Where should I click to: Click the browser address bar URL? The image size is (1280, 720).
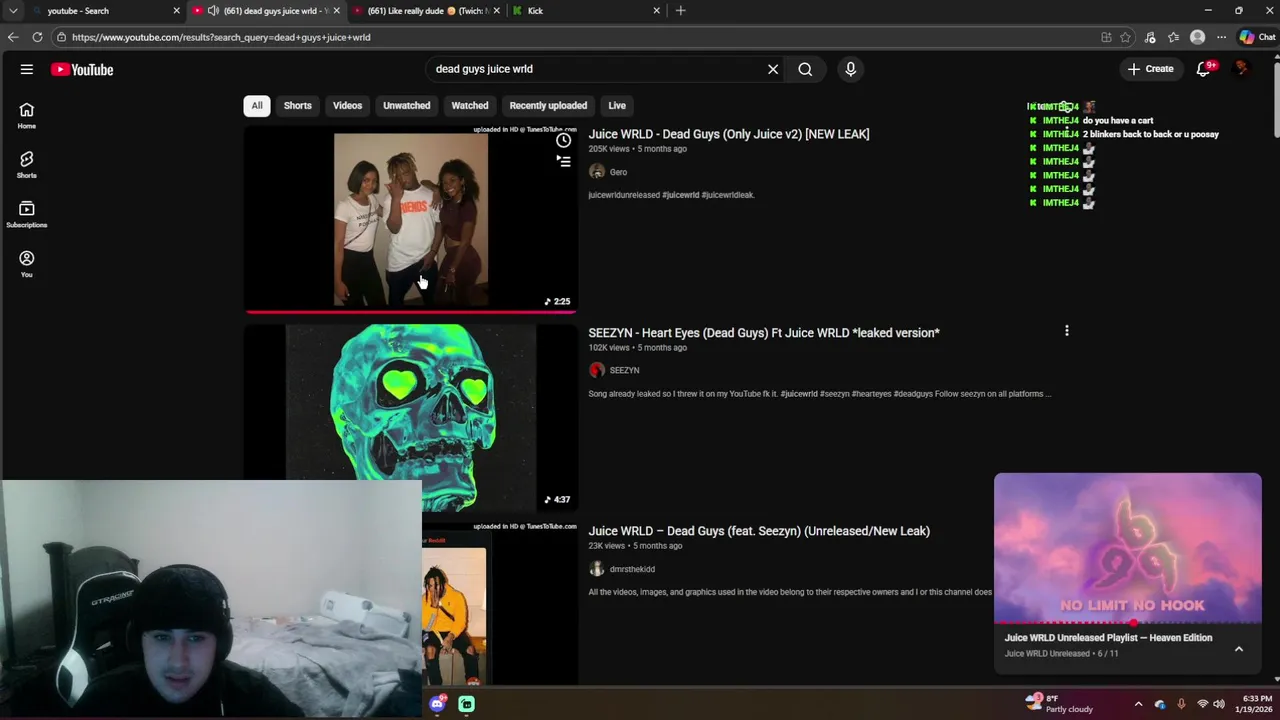click(221, 37)
